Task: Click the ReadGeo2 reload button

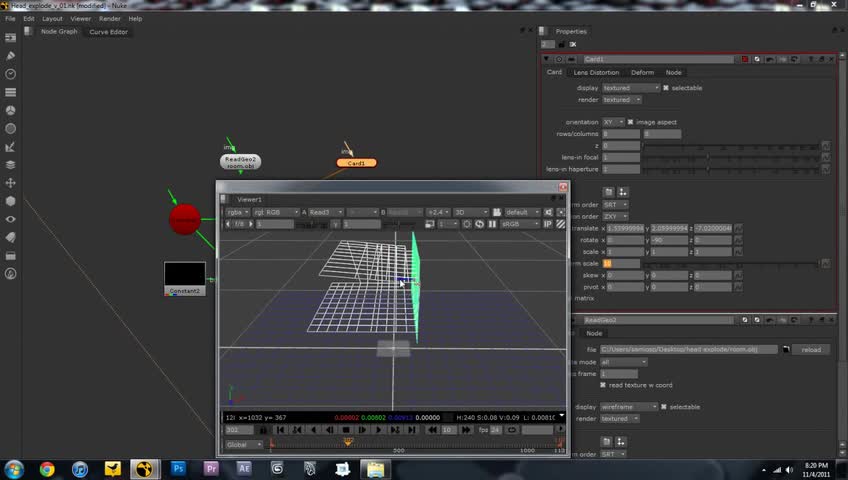Action: (x=811, y=350)
